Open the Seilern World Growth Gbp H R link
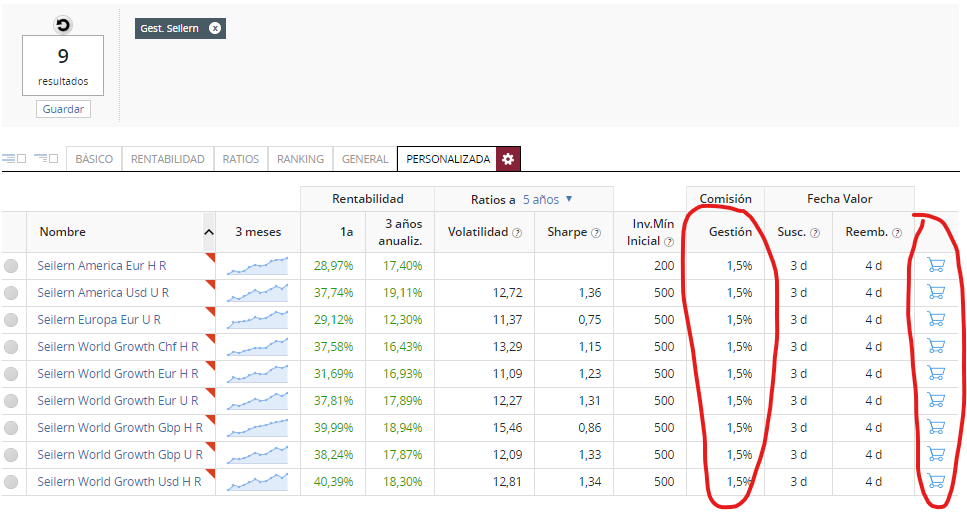 (120, 428)
